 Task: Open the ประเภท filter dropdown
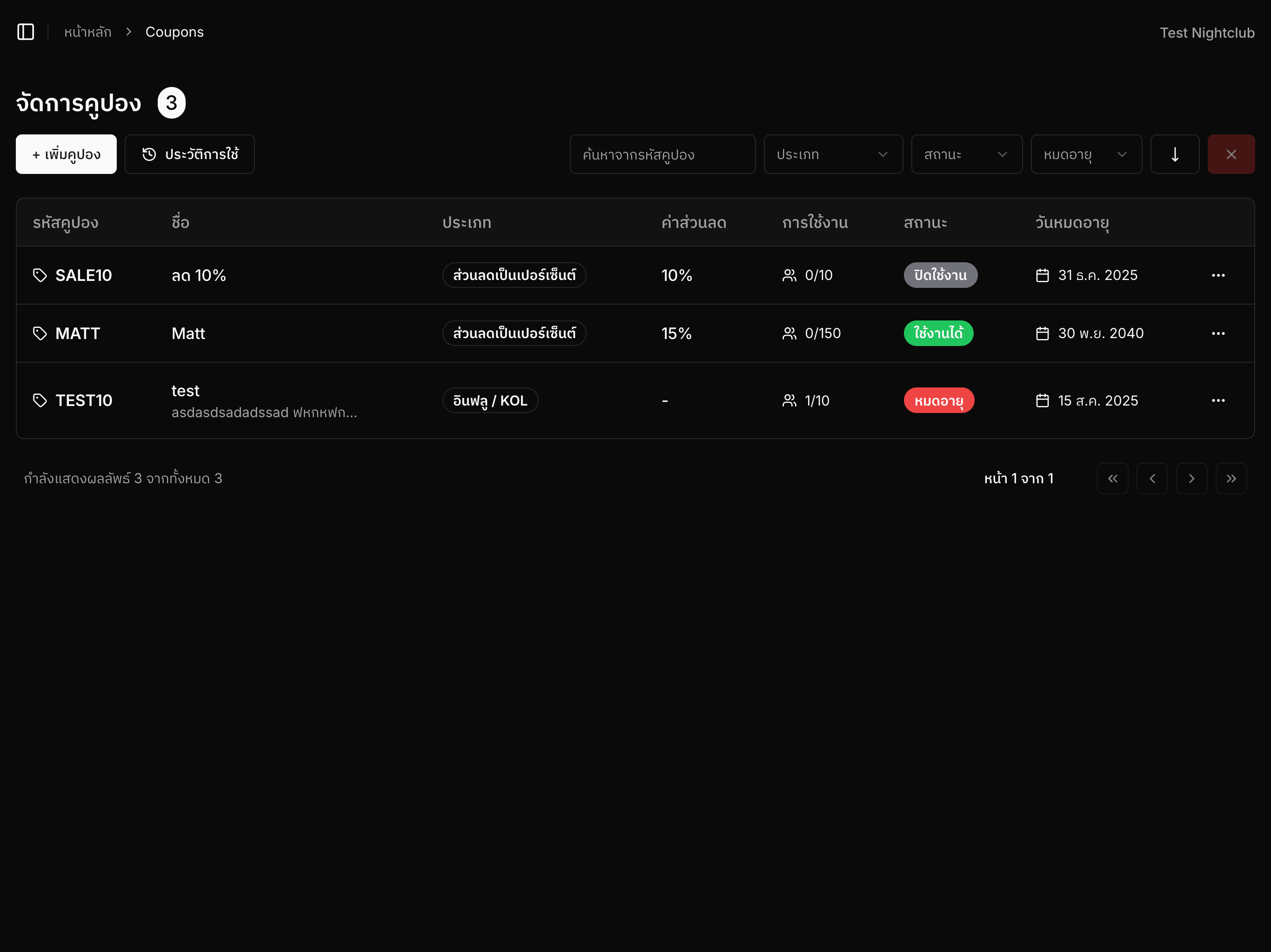pos(833,154)
